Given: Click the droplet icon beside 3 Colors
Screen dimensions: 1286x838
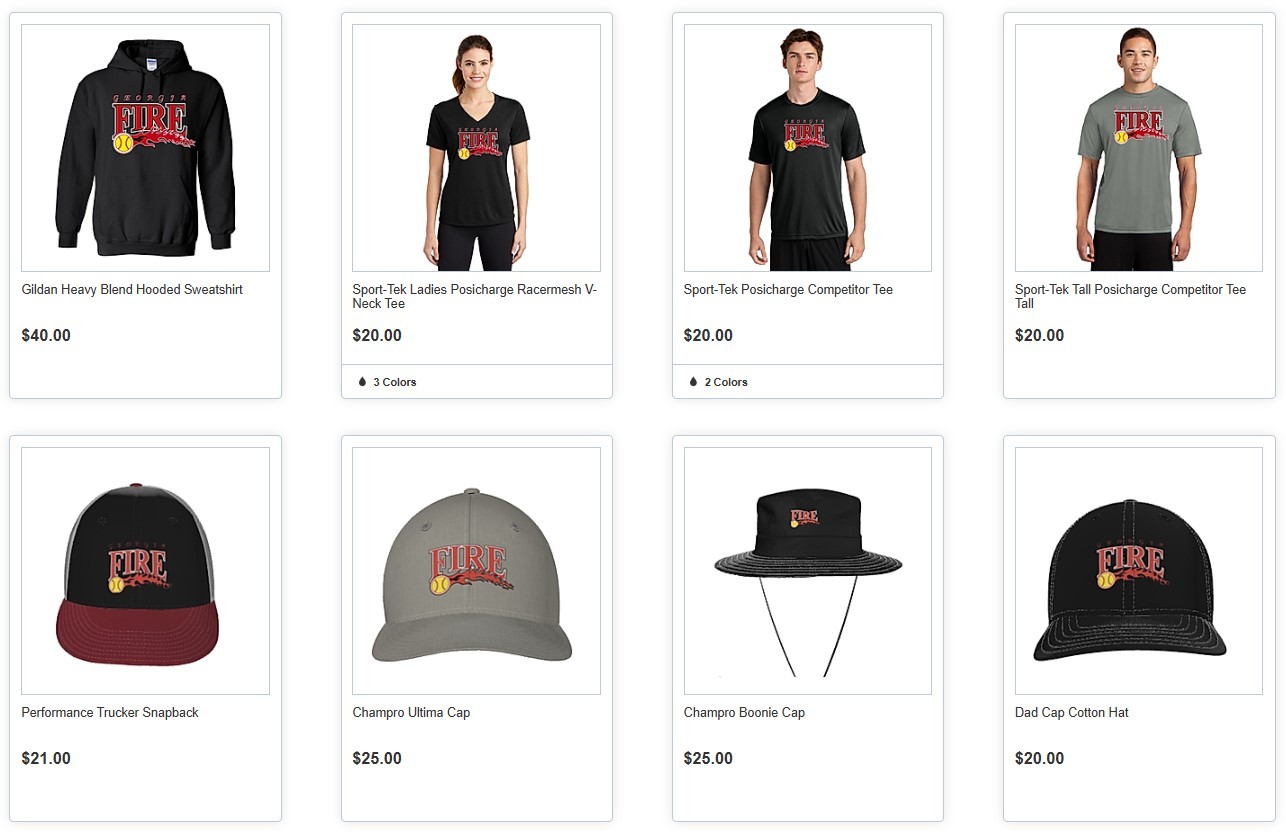Looking at the screenshot, I should click(x=362, y=382).
